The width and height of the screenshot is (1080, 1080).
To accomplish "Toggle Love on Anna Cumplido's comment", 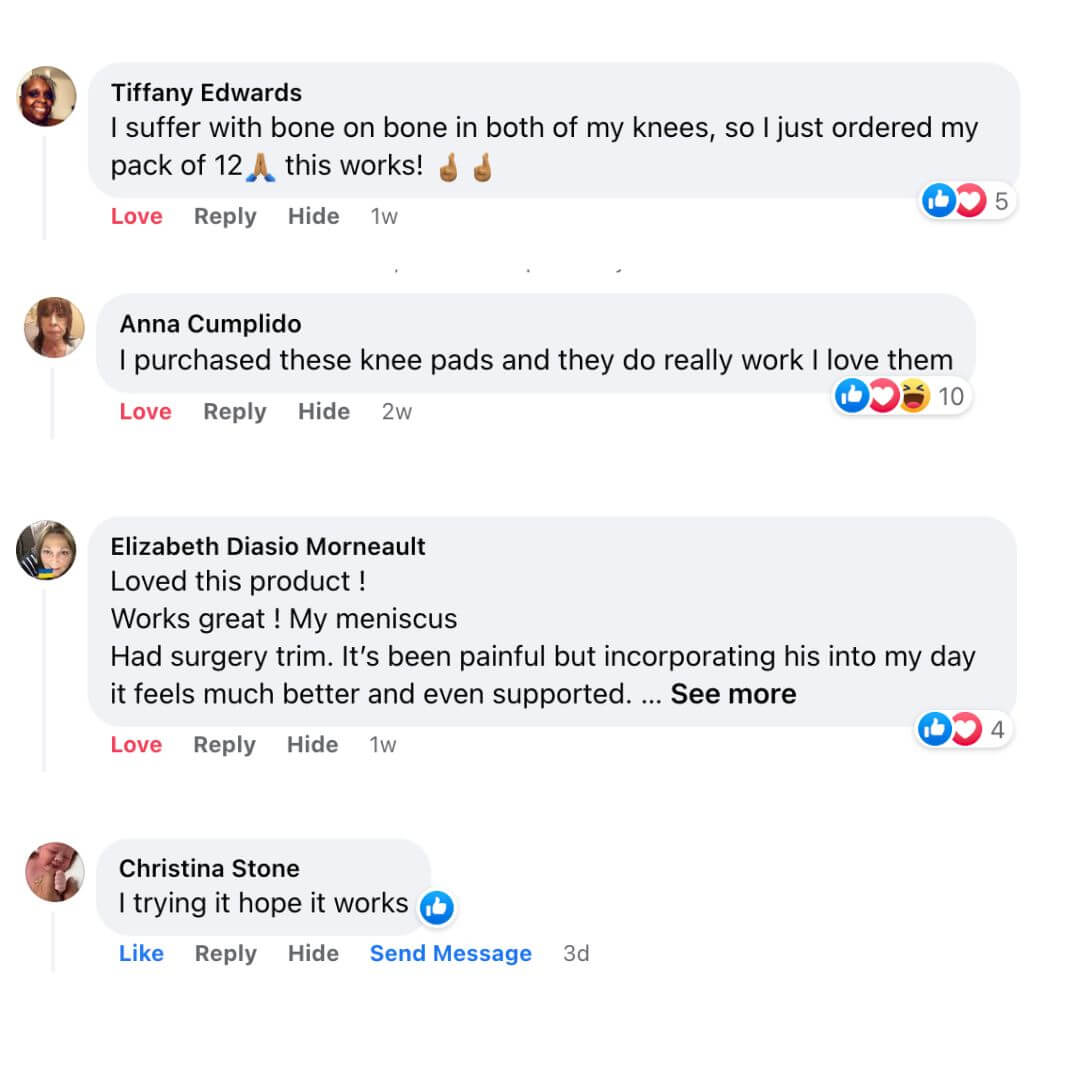I will click(145, 411).
